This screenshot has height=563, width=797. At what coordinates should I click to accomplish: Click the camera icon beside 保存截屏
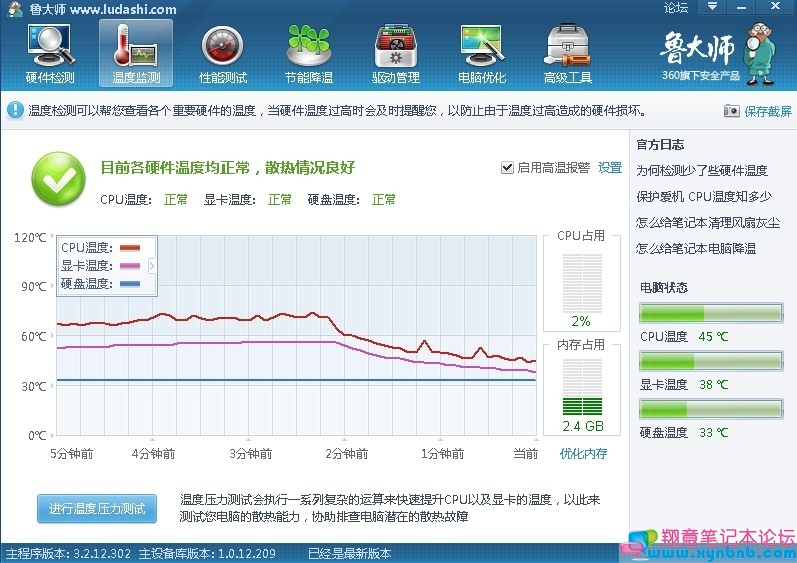coord(731,110)
